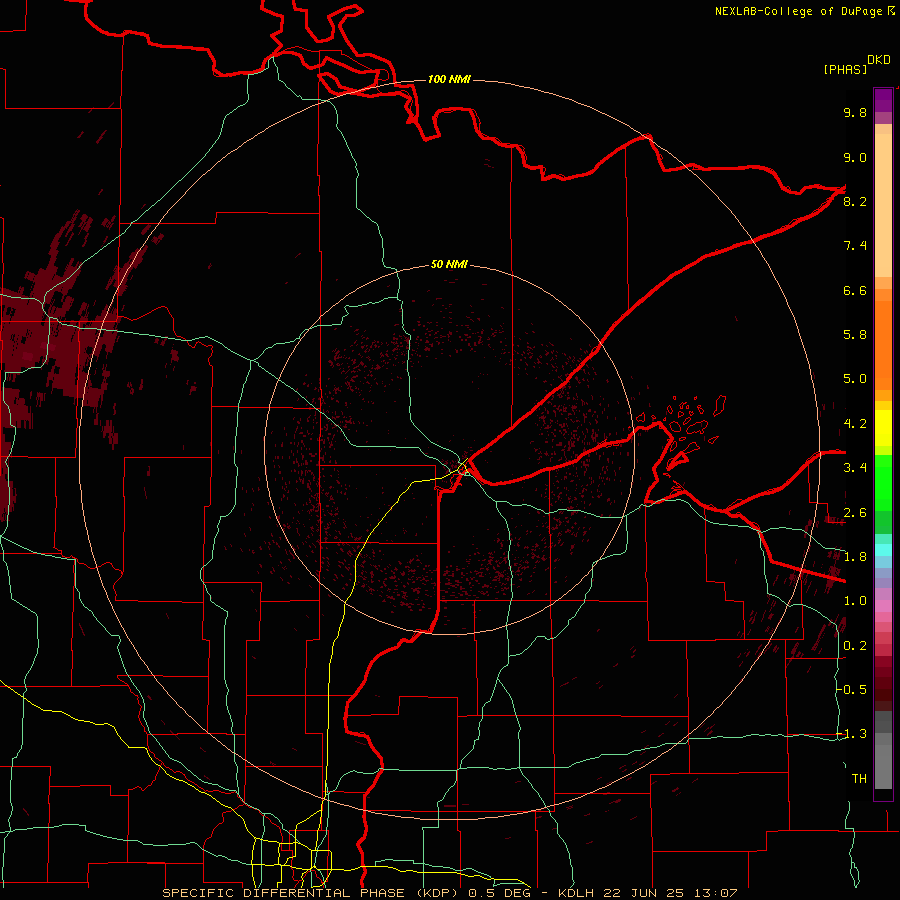Click the cyan band of the color scale

point(883,550)
